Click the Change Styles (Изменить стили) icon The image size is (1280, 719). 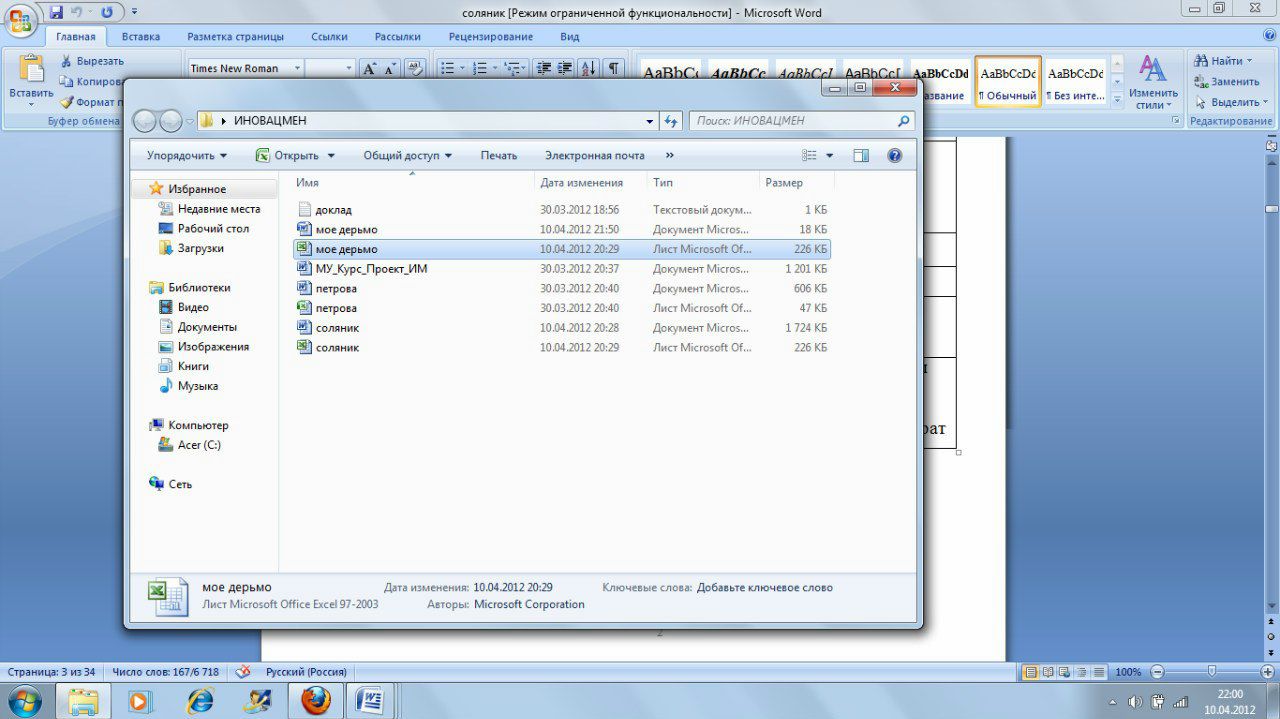point(1153,80)
